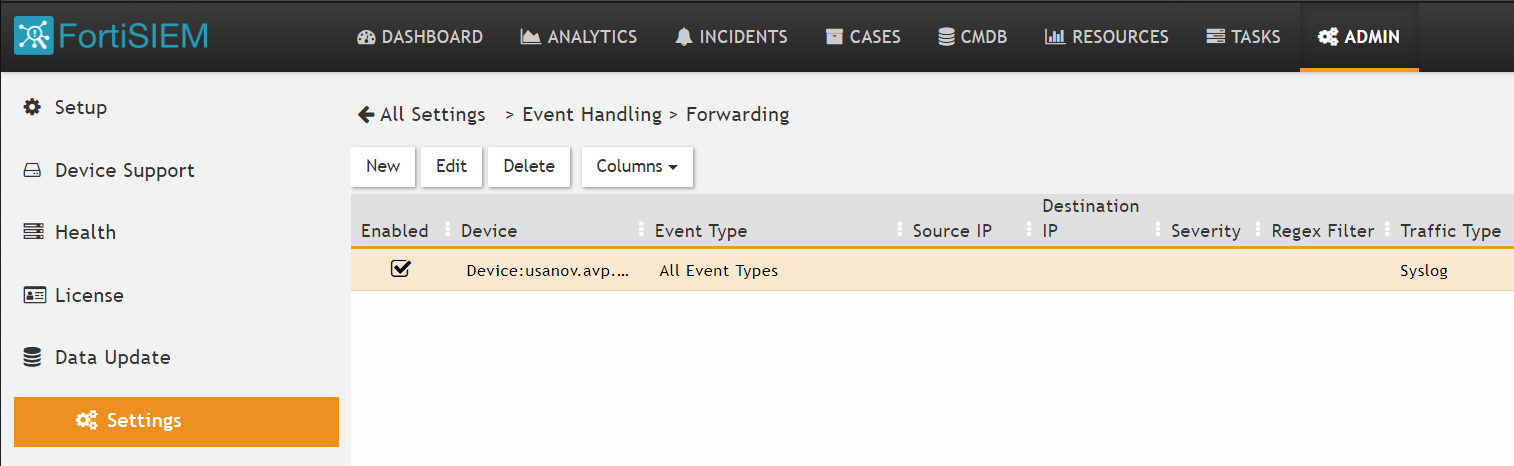Select the All Event Types row cell
The image size is (1514, 466).
(x=719, y=270)
